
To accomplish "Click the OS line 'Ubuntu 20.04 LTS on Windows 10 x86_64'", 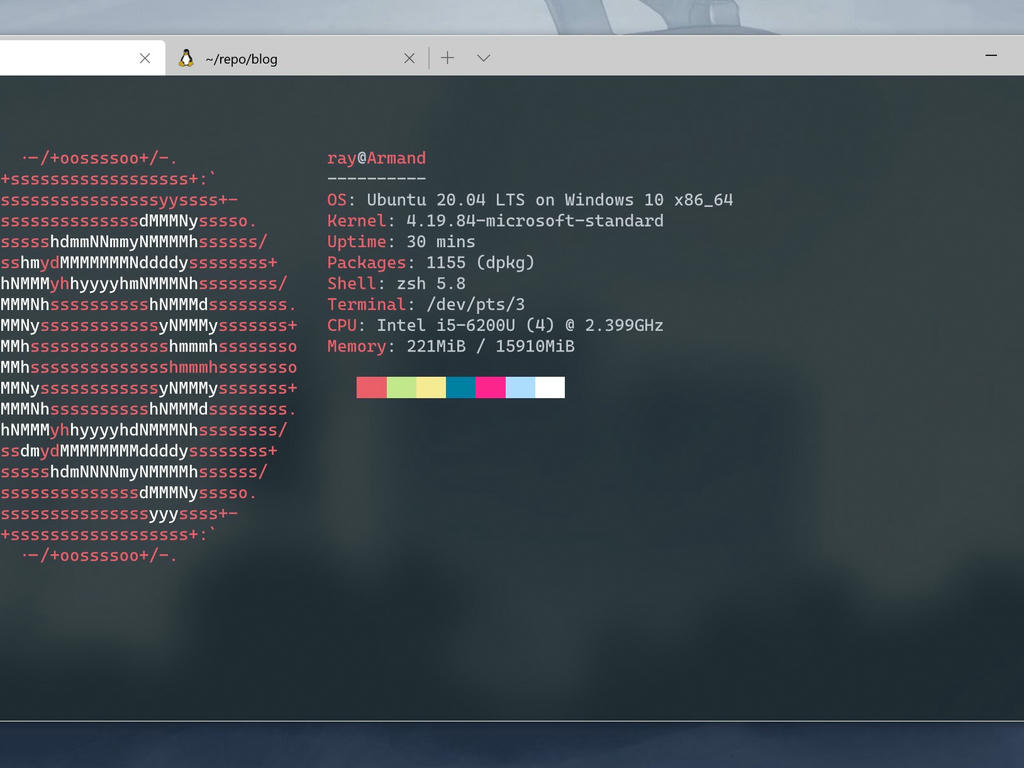I will pos(550,200).
